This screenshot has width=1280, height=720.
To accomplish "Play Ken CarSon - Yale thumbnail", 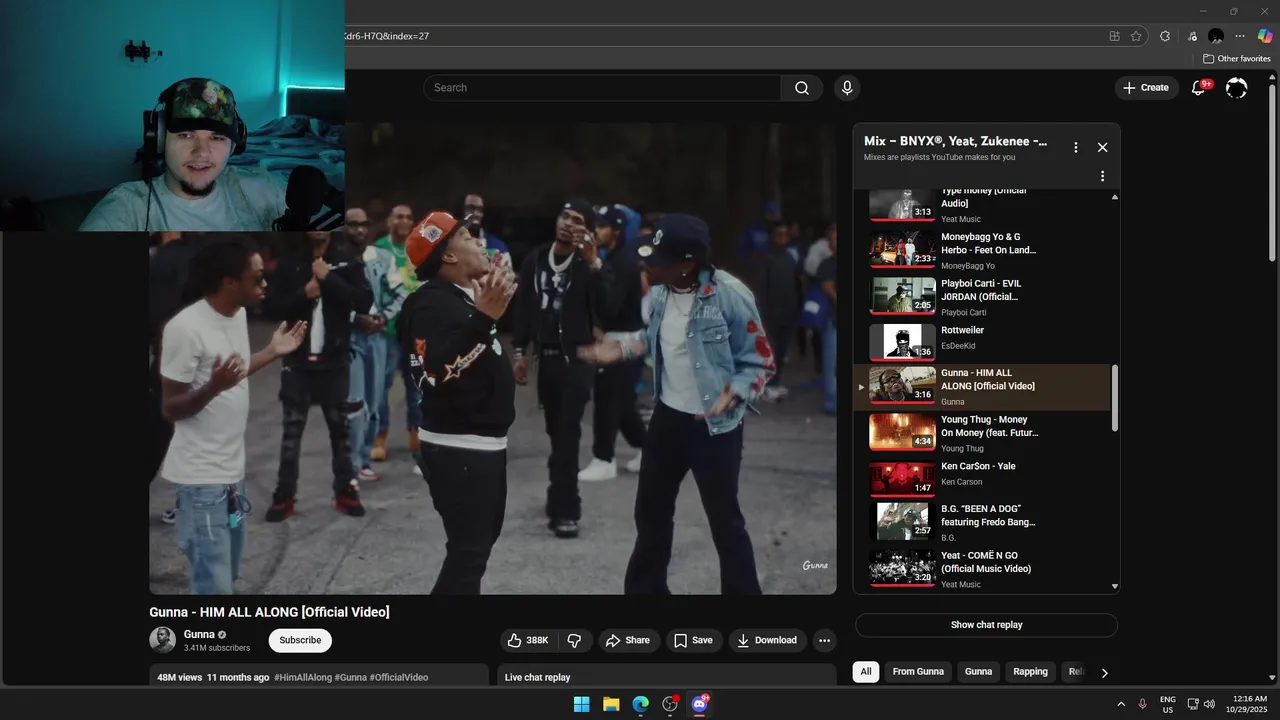I will [902, 478].
